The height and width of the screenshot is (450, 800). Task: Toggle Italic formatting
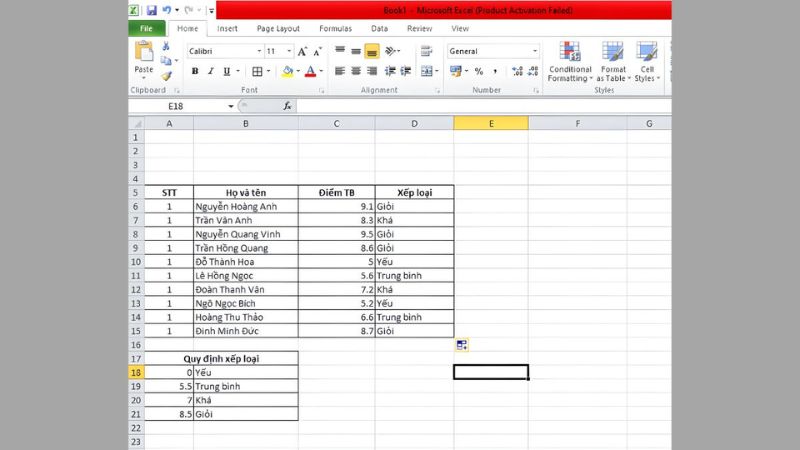point(211,71)
